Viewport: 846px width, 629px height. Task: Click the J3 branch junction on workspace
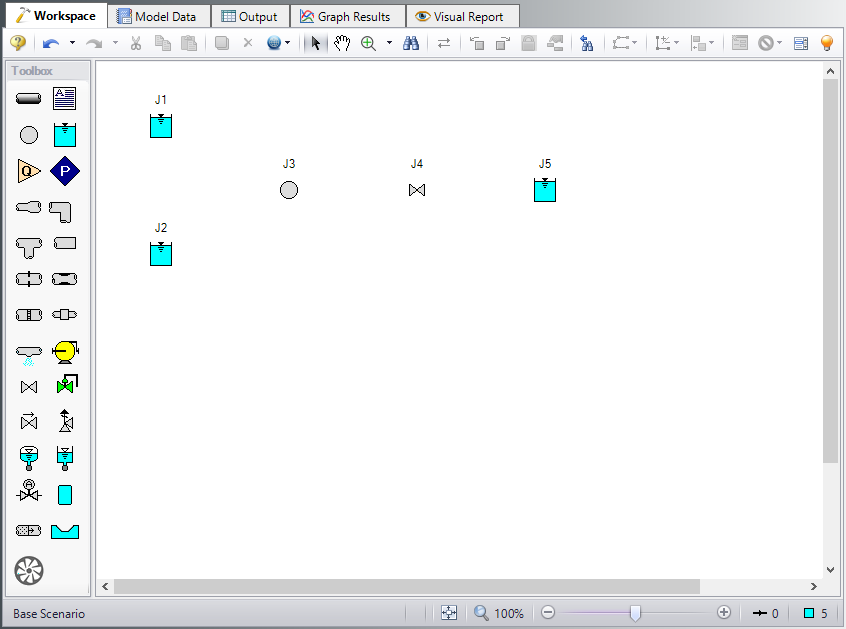point(289,190)
